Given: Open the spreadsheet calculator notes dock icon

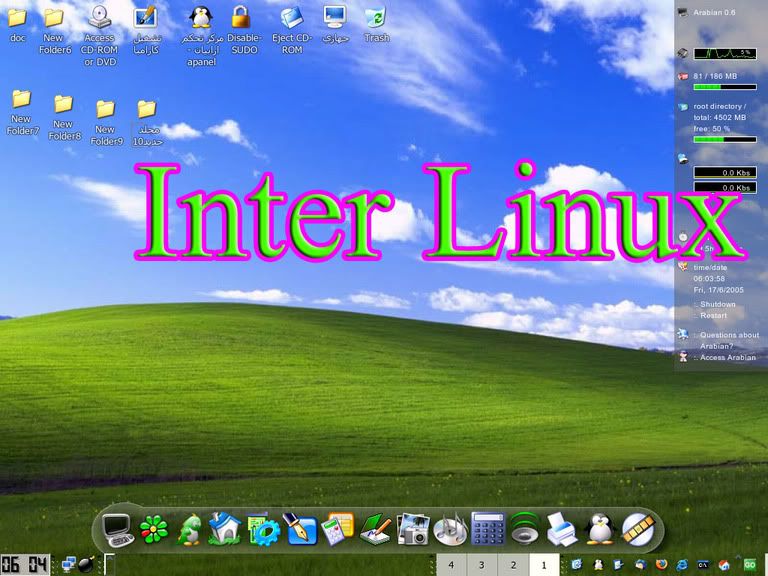Looking at the screenshot, I should (x=337, y=529).
